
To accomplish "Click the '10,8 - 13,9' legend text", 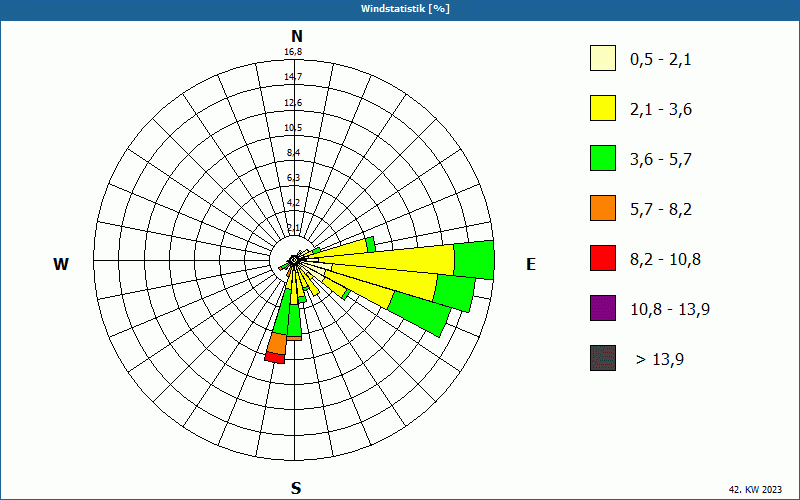I will pos(670,310).
